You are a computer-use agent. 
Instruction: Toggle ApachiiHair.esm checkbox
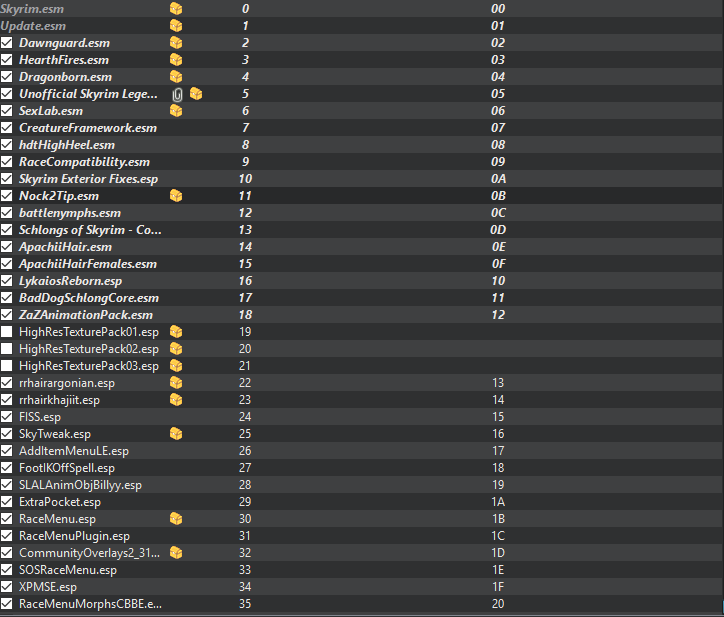pos(6,247)
